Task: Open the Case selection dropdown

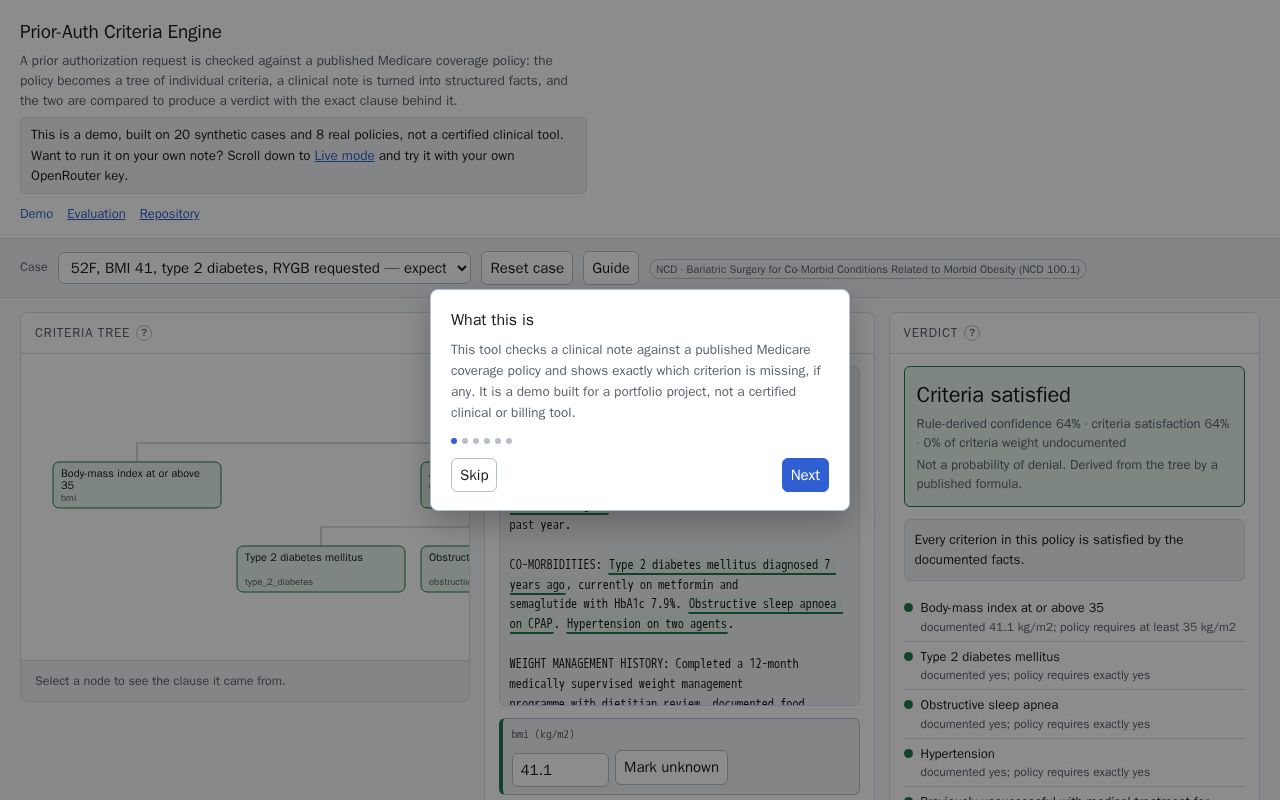Action: [264, 268]
